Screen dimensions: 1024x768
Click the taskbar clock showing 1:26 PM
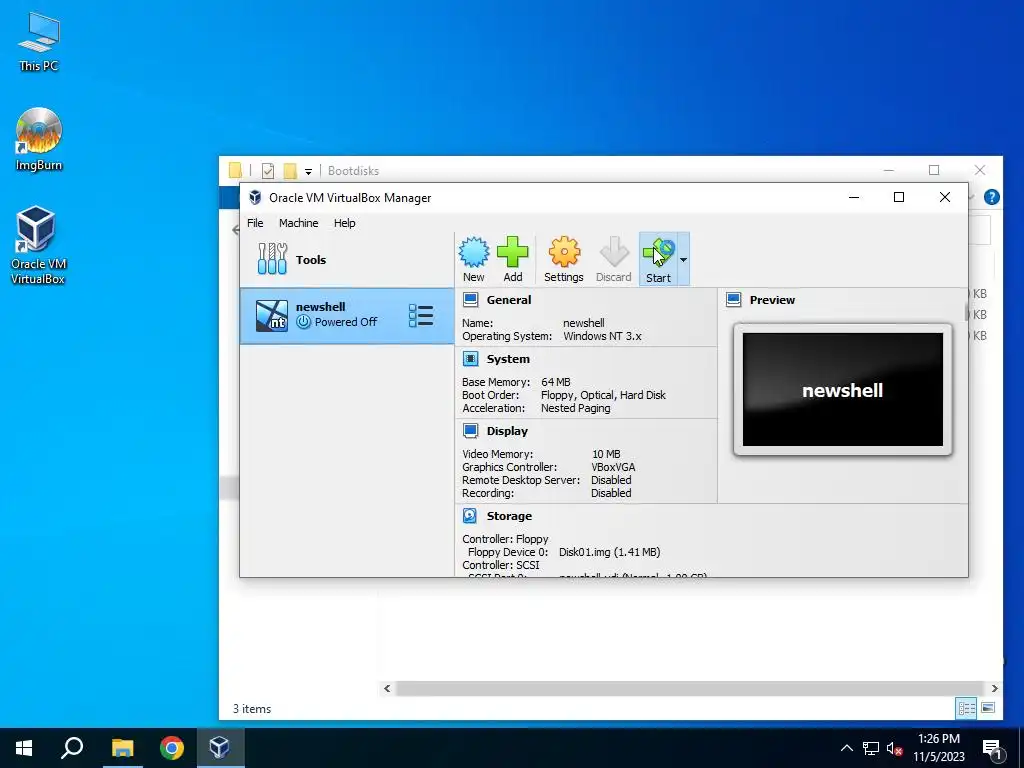point(938,748)
